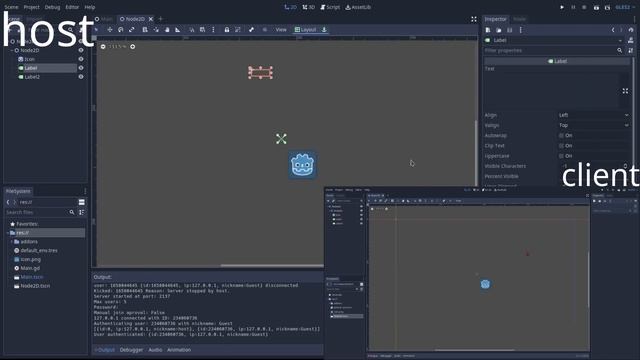This screenshot has height=360, width=640.
Task: Collapse the res:// folder in FileSystem
Action: click(x=7, y=233)
